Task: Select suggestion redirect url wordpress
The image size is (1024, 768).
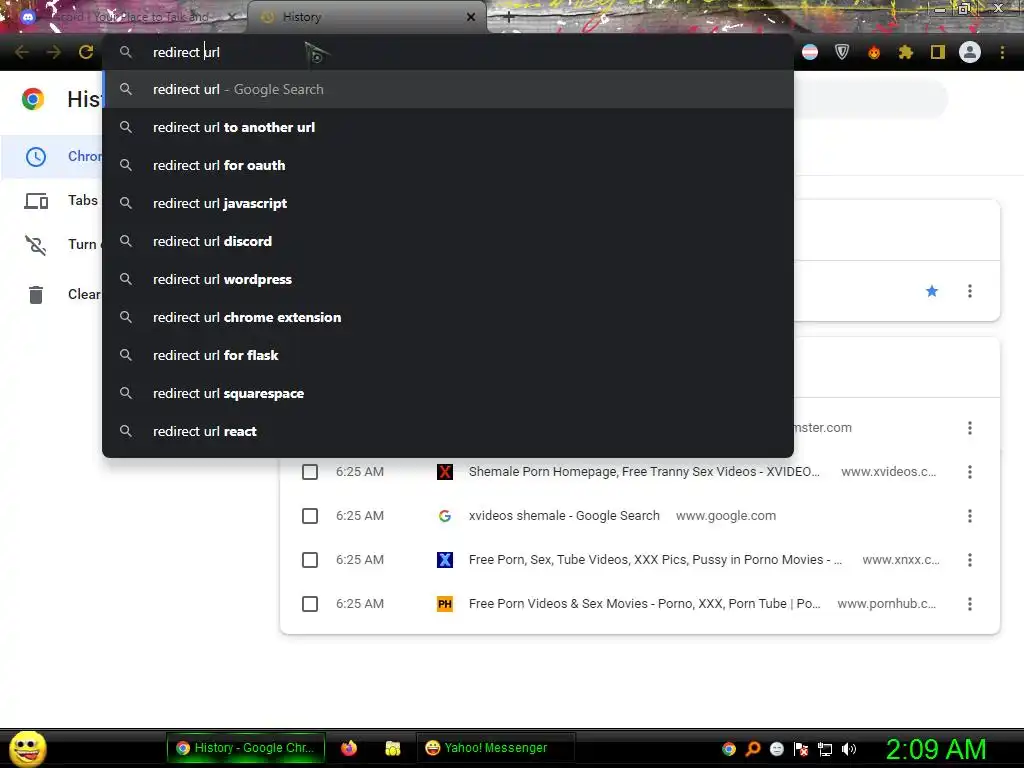Action: pos(448,279)
